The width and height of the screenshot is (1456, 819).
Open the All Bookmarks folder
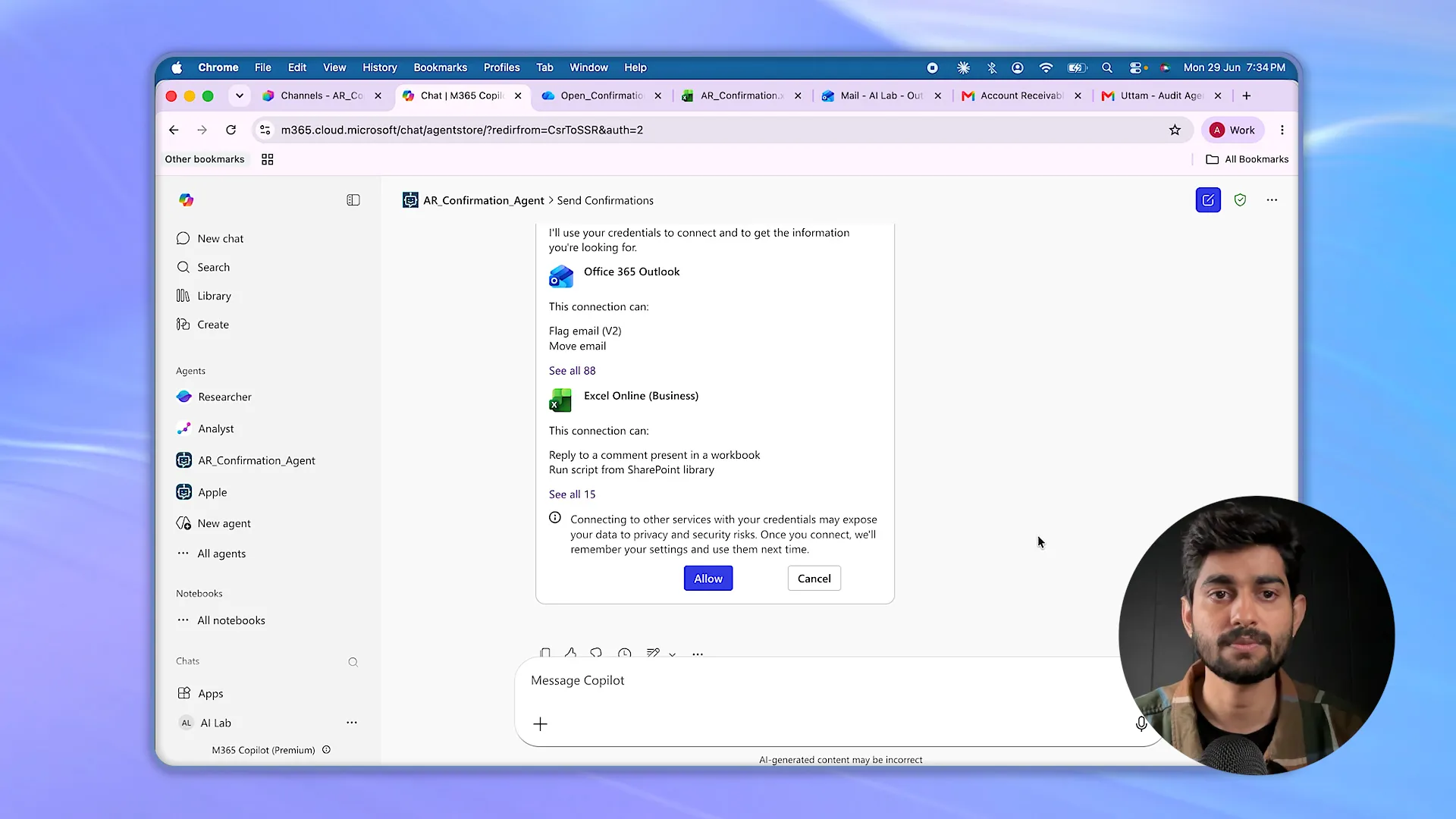coord(1247,159)
